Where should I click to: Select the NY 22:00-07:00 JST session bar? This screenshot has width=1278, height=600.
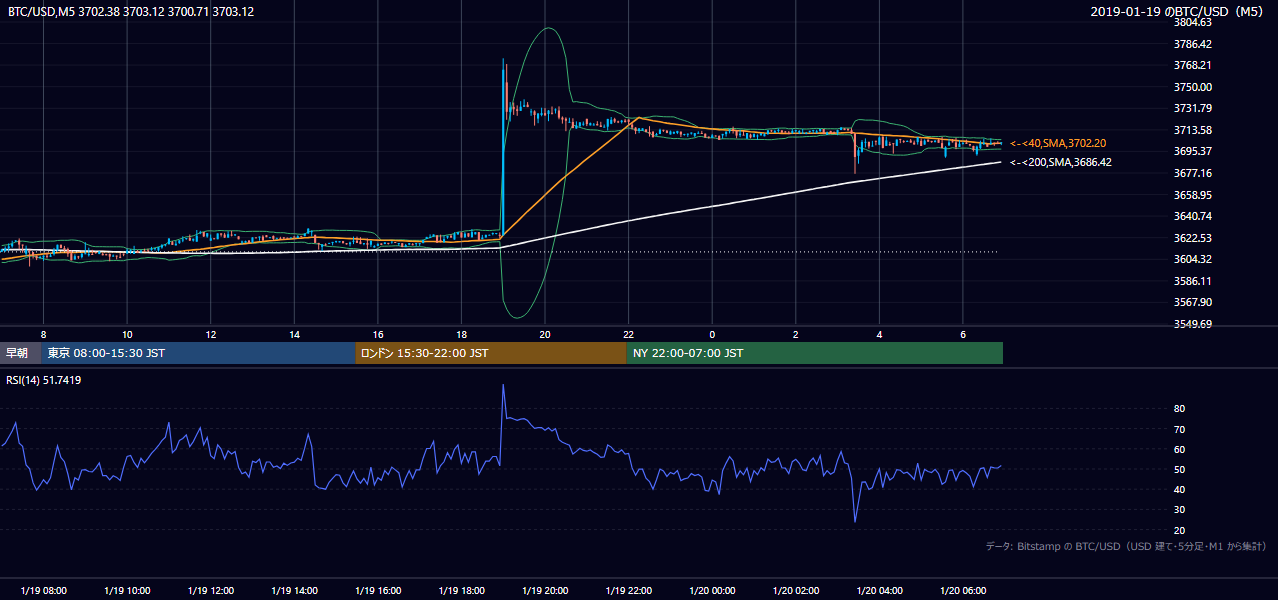(814, 353)
